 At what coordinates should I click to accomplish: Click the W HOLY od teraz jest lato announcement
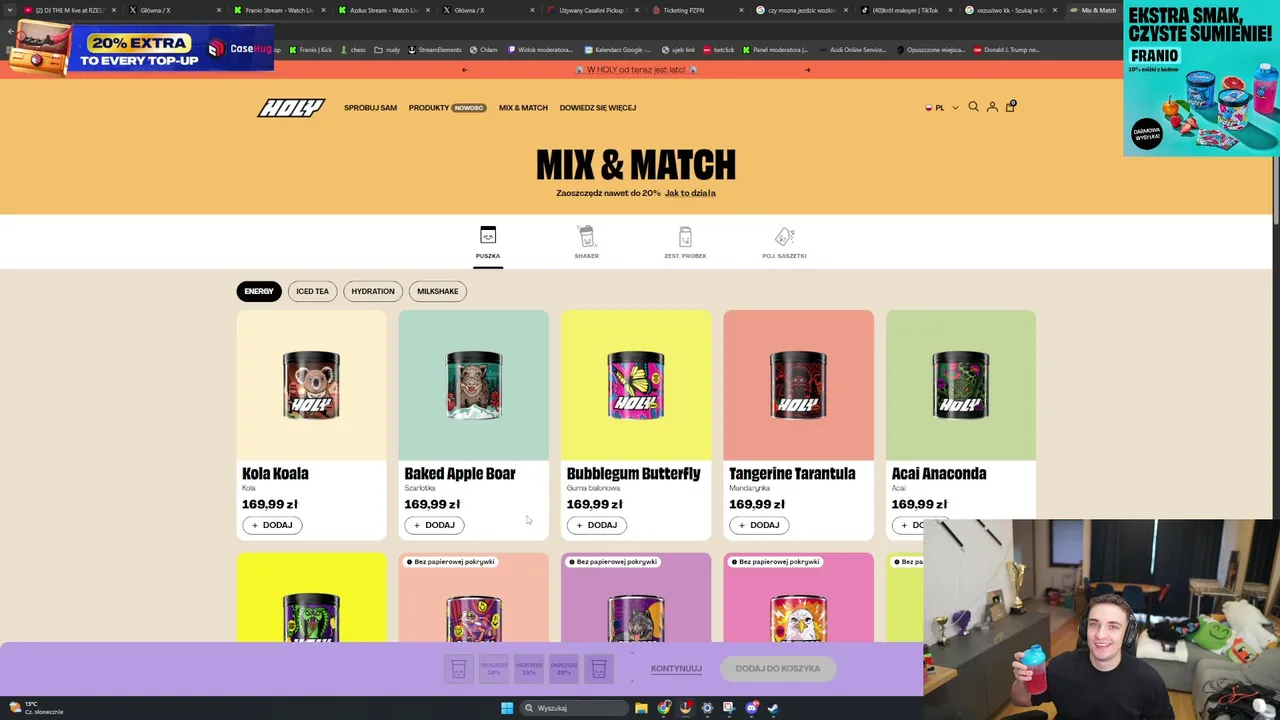[x=636, y=70]
